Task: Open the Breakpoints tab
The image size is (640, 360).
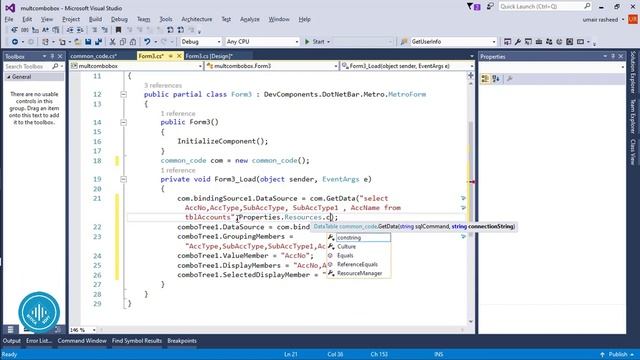Action: click(x=182, y=341)
